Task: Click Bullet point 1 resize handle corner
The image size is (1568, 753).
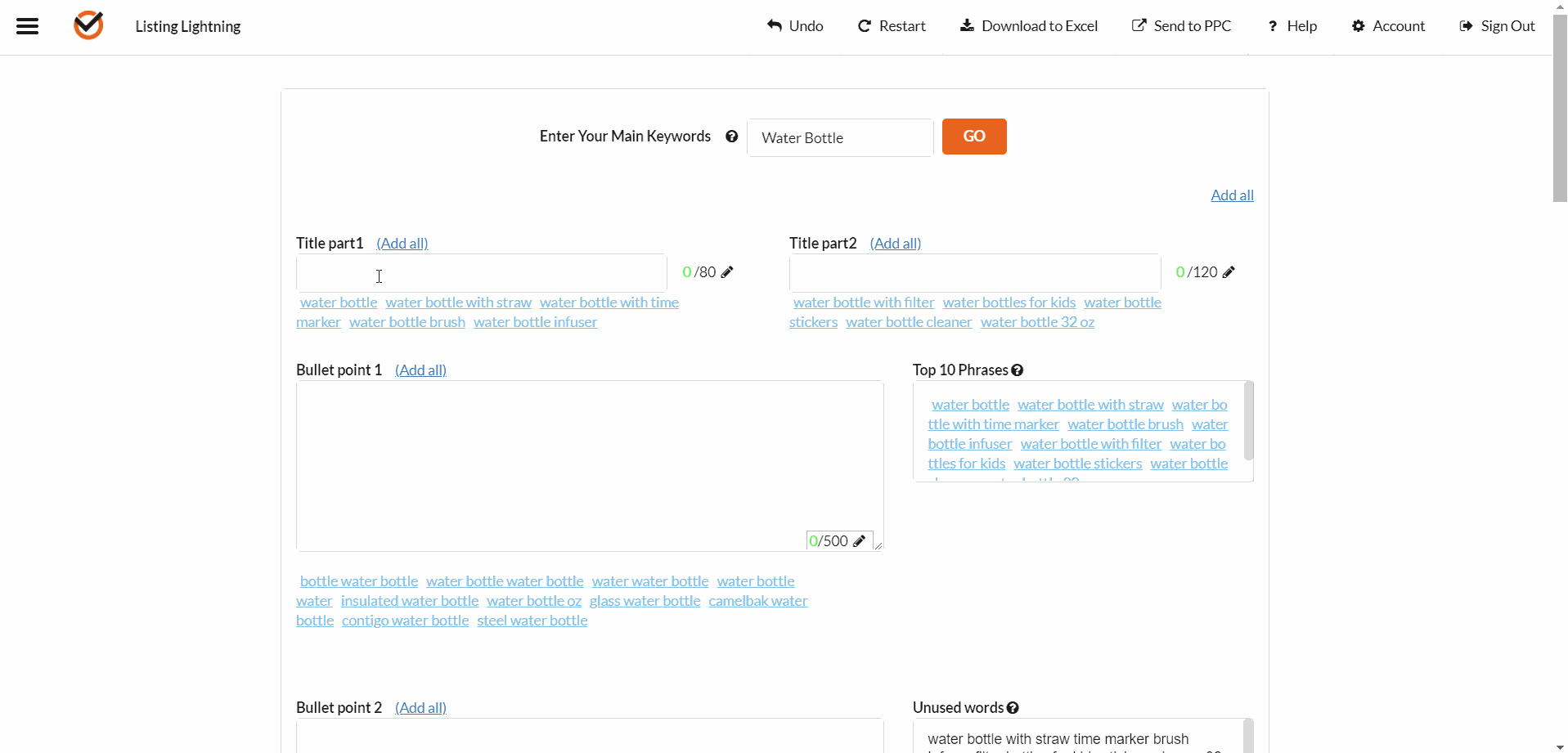Action: pos(878,546)
